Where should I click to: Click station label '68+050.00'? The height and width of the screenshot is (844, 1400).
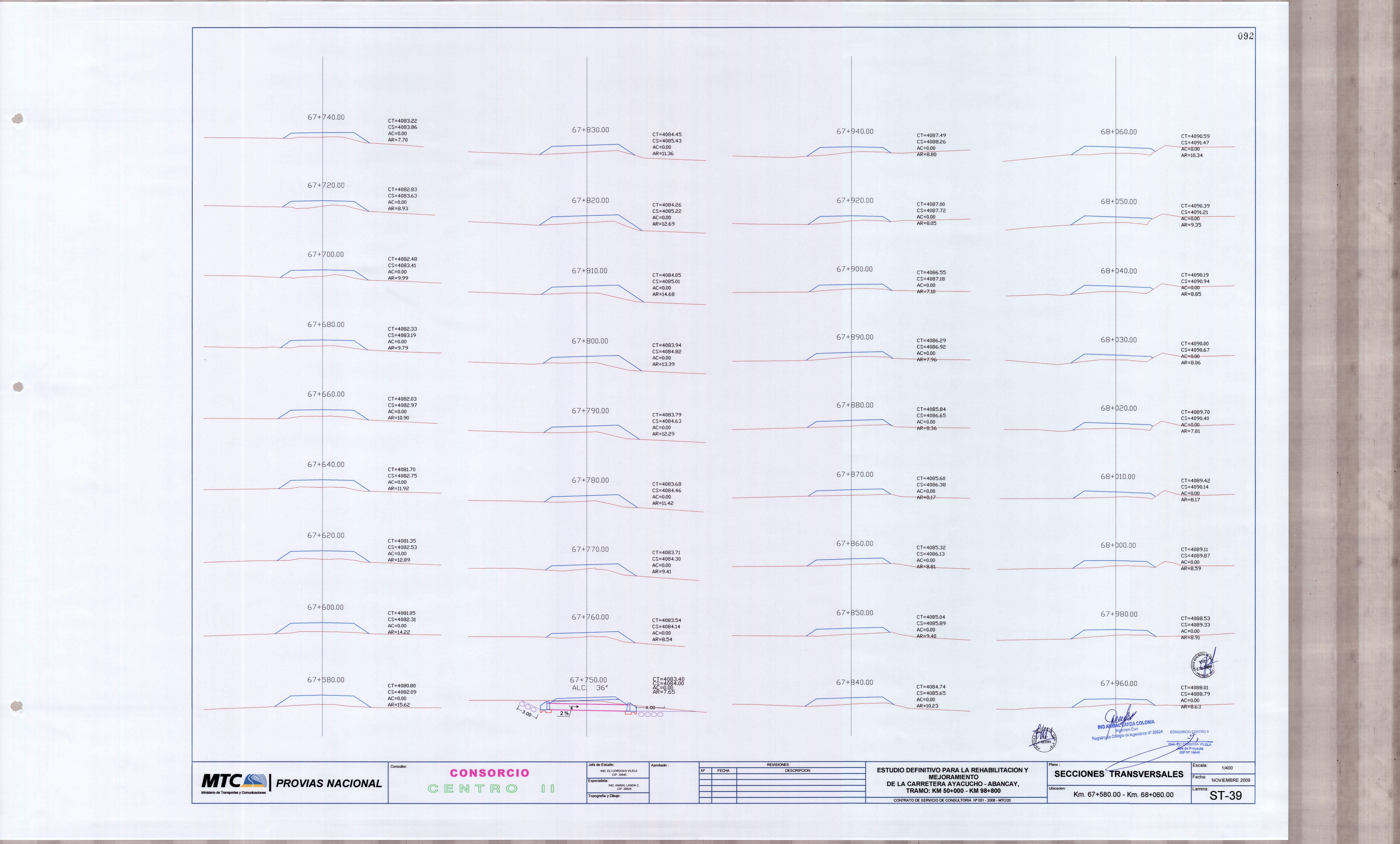[1119, 202]
